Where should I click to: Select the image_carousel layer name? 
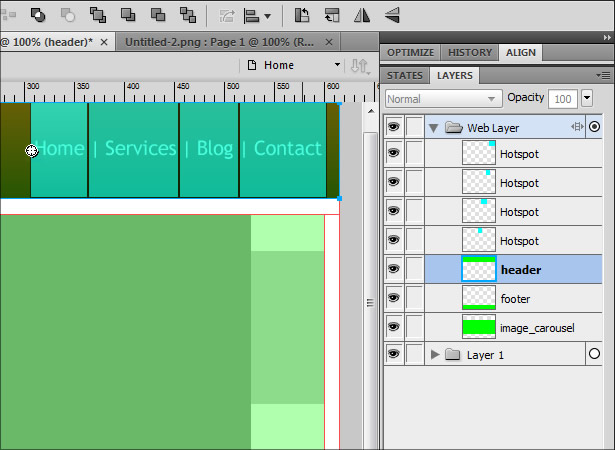[537, 328]
